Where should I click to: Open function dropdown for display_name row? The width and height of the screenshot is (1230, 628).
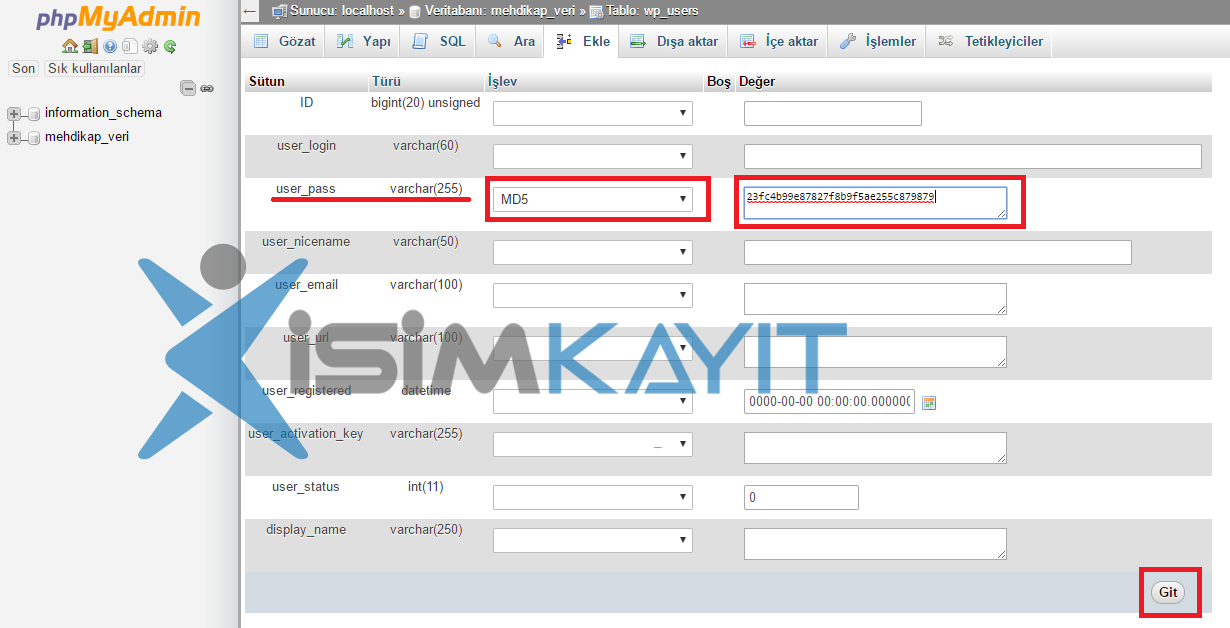click(x=593, y=540)
